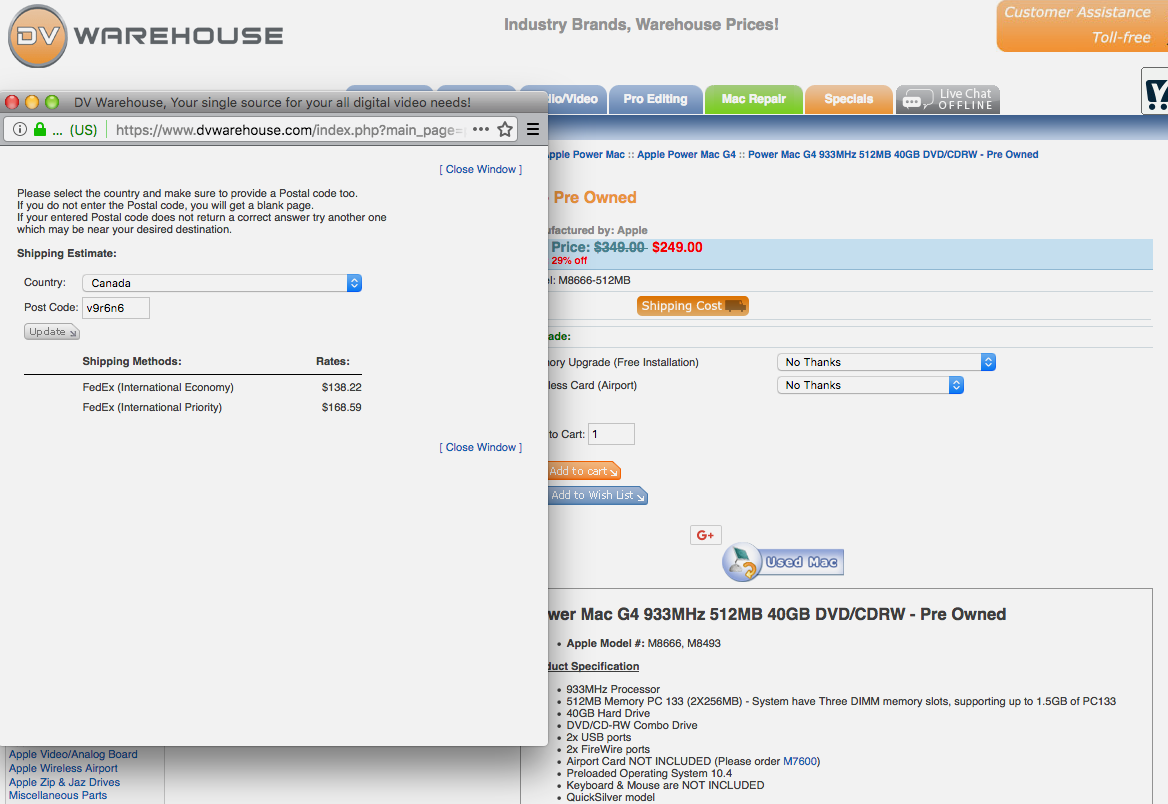Screen dimensions: 1168x804
Task: Open the M7600 Airport card link
Action: pos(800,761)
